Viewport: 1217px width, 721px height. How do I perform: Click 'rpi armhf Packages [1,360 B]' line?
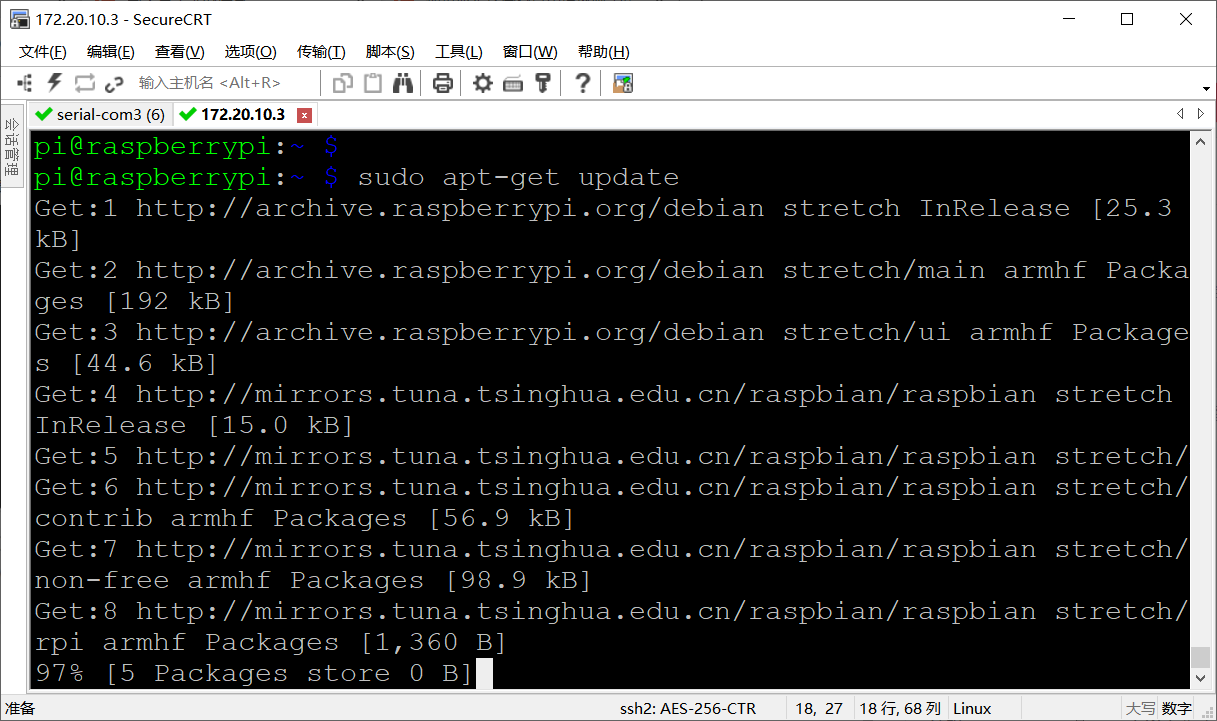(x=270, y=642)
